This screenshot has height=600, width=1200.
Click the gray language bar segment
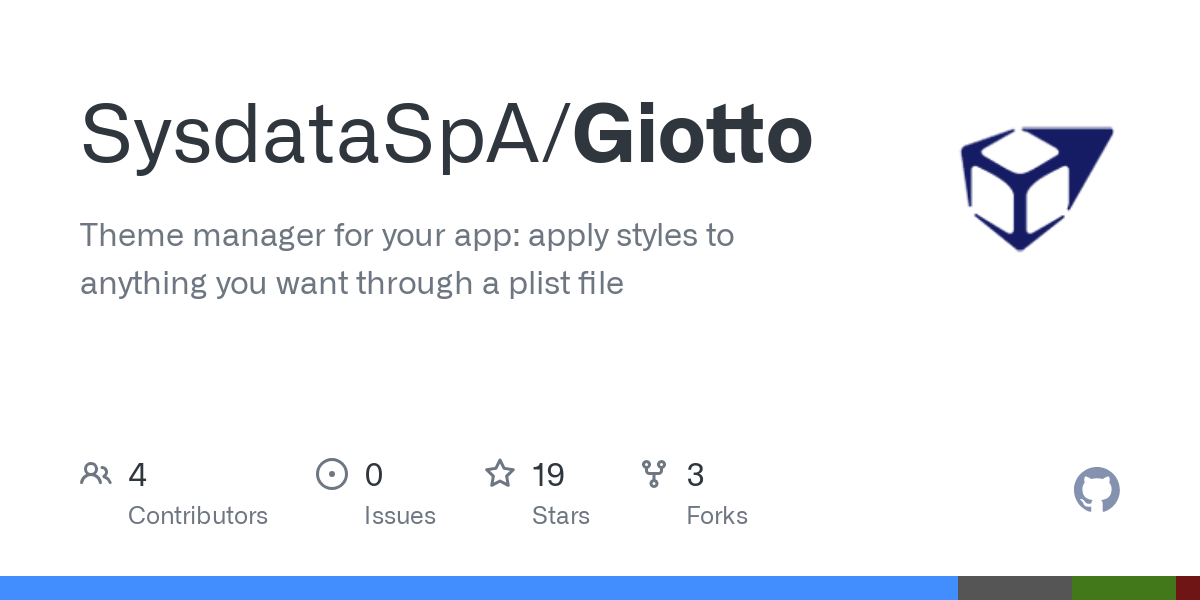tap(1014, 588)
